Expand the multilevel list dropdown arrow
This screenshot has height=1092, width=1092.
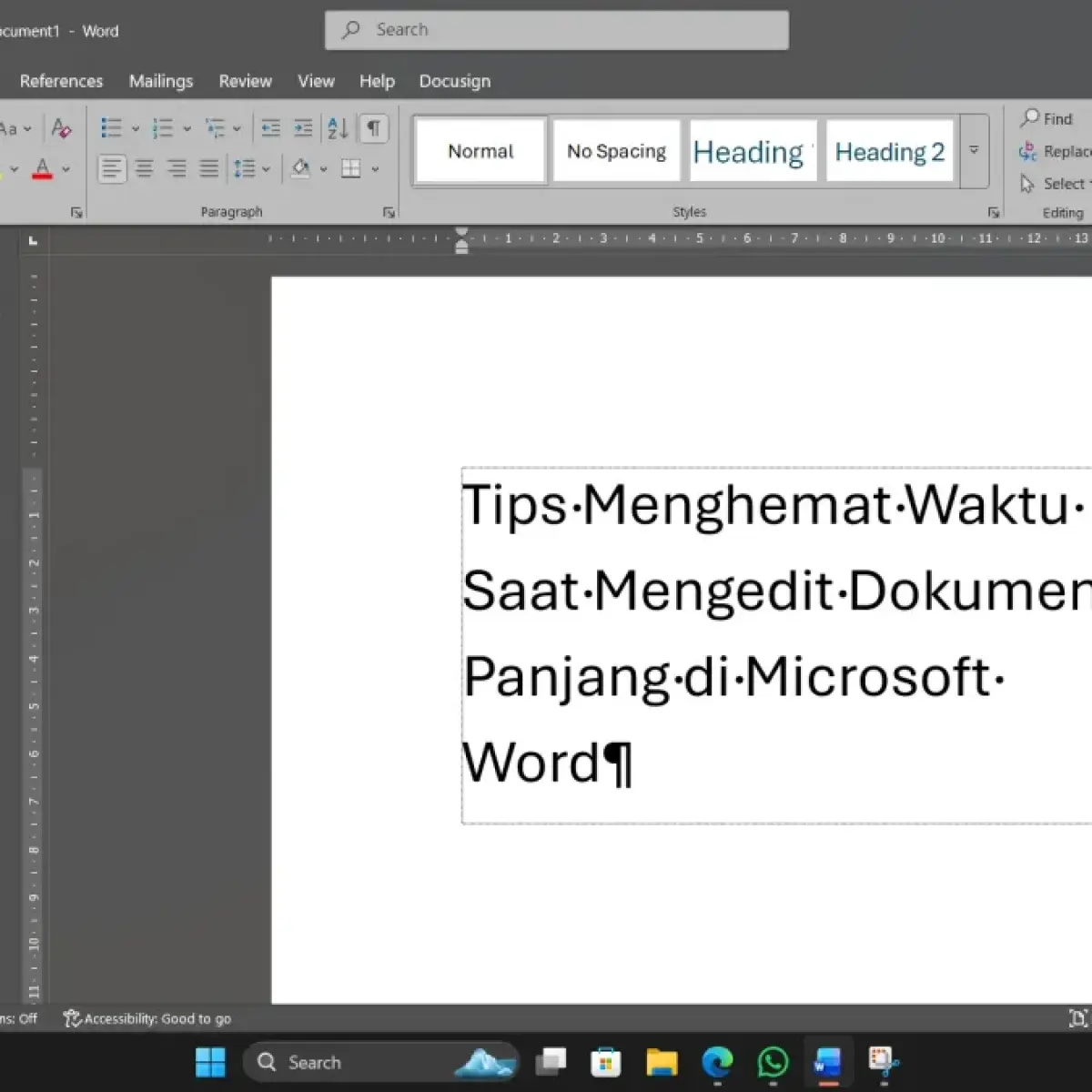(x=237, y=129)
